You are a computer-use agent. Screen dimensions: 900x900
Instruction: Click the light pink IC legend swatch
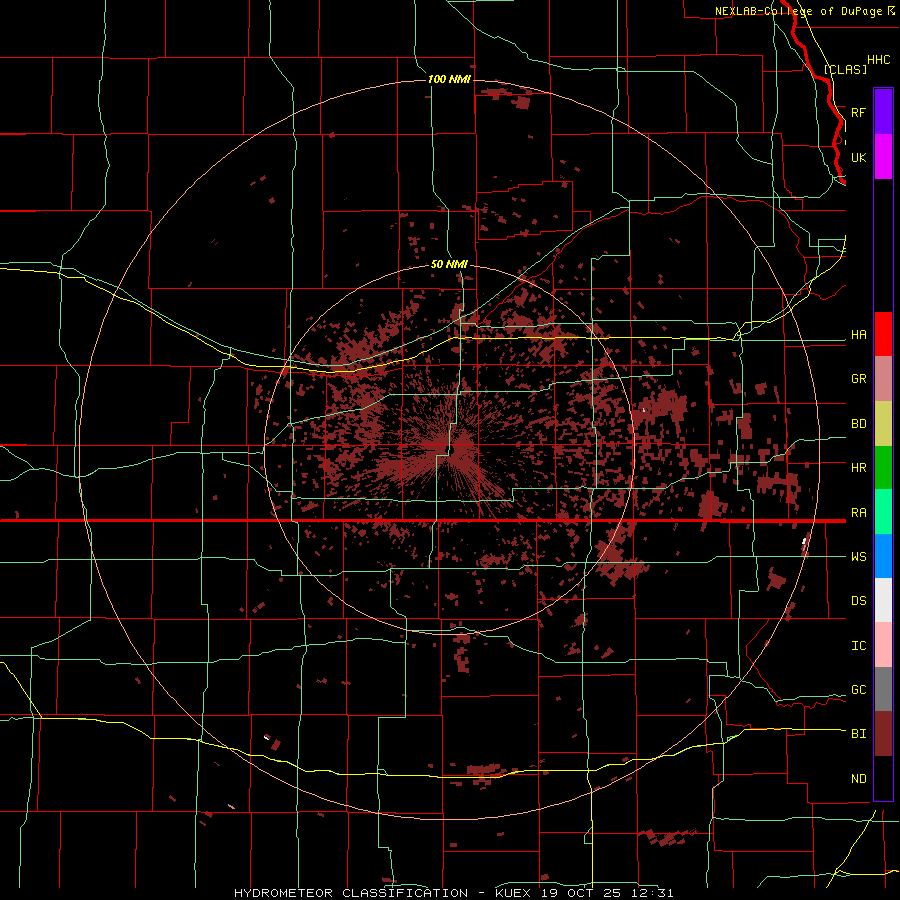tap(883, 645)
